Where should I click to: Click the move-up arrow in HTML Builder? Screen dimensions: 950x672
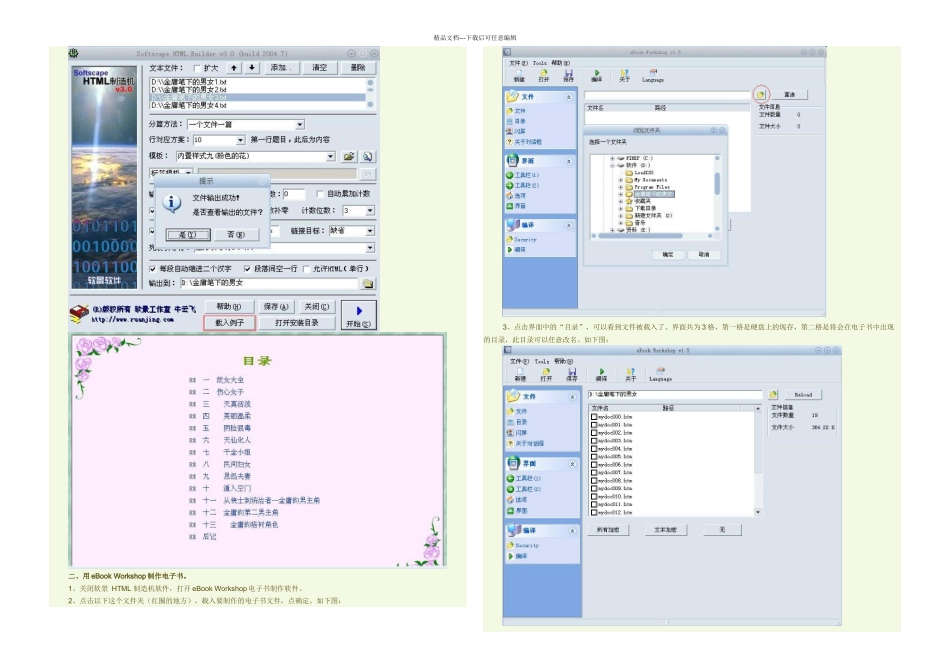click(x=234, y=67)
